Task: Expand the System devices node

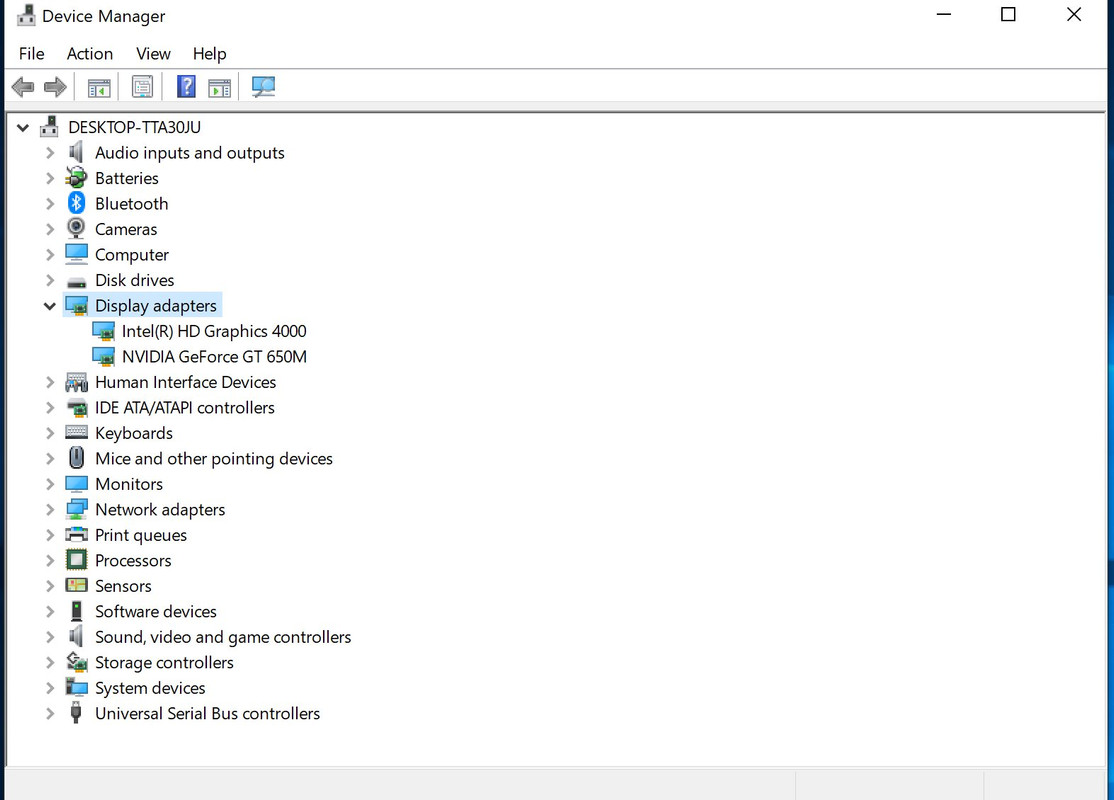Action: click(50, 688)
